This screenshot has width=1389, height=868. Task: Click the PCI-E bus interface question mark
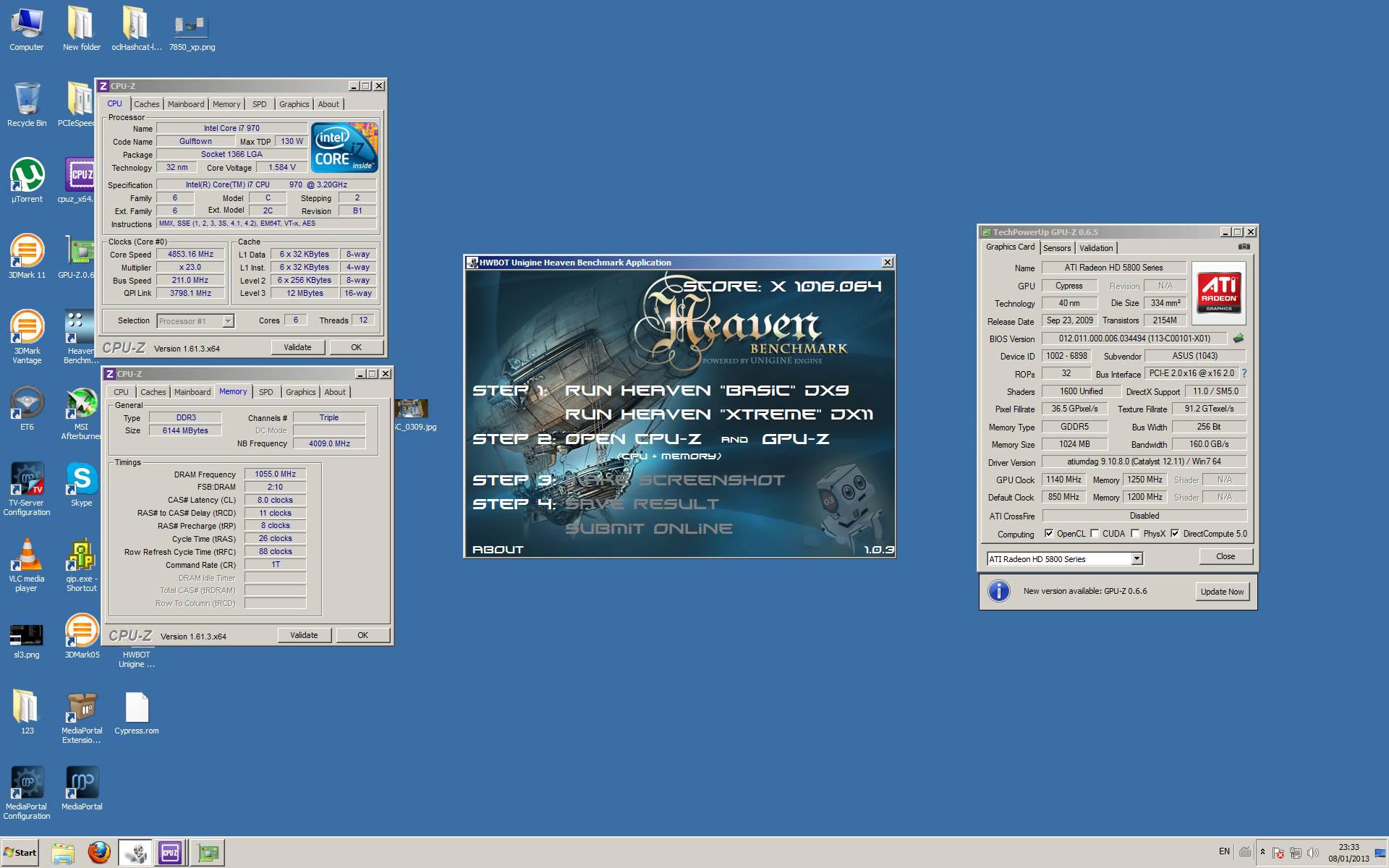1244,373
